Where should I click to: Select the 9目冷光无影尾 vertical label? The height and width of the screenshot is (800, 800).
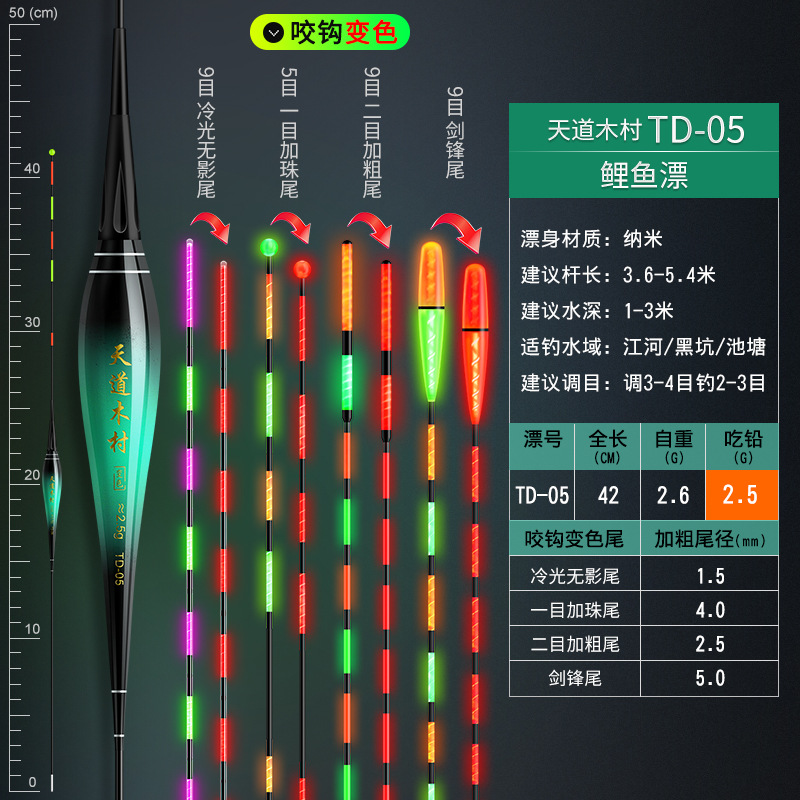click(206, 133)
